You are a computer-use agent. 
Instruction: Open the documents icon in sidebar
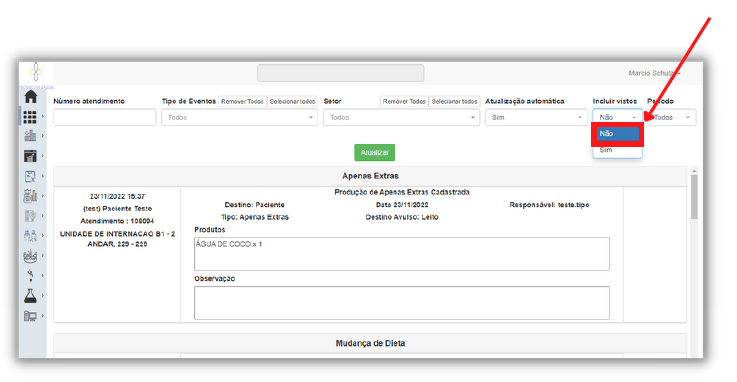pyautogui.click(x=30, y=216)
